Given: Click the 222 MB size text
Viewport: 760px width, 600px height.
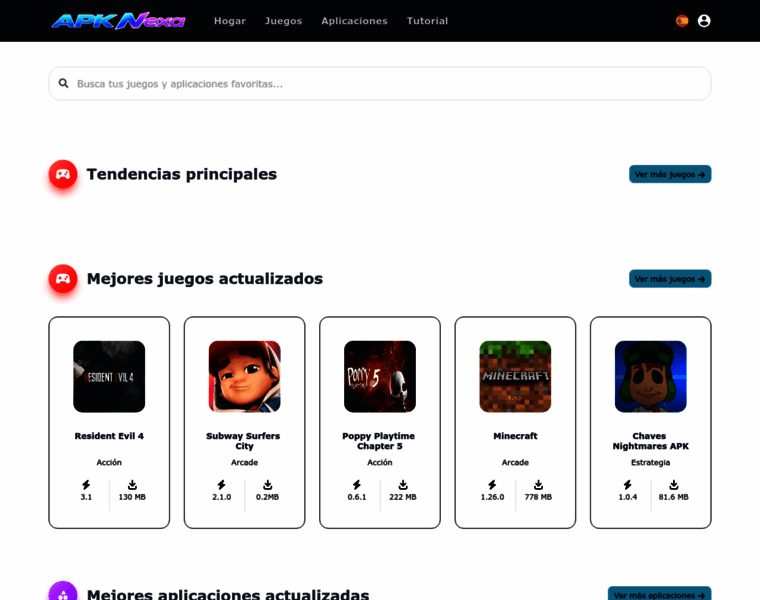Looking at the screenshot, I should [x=403, y=497].
